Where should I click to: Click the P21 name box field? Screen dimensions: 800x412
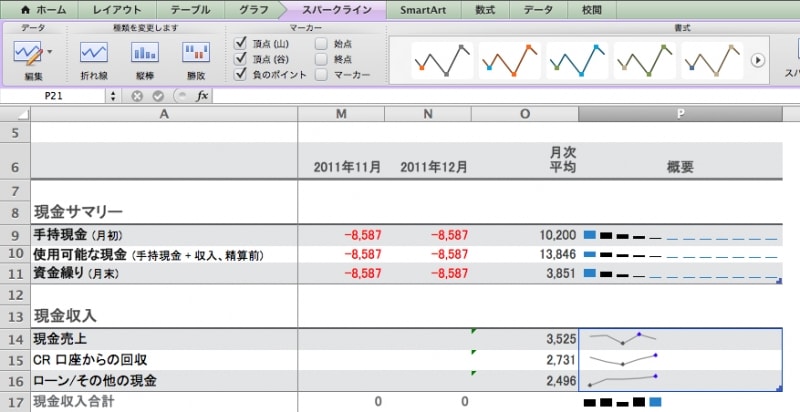click(x=55, y=96)
